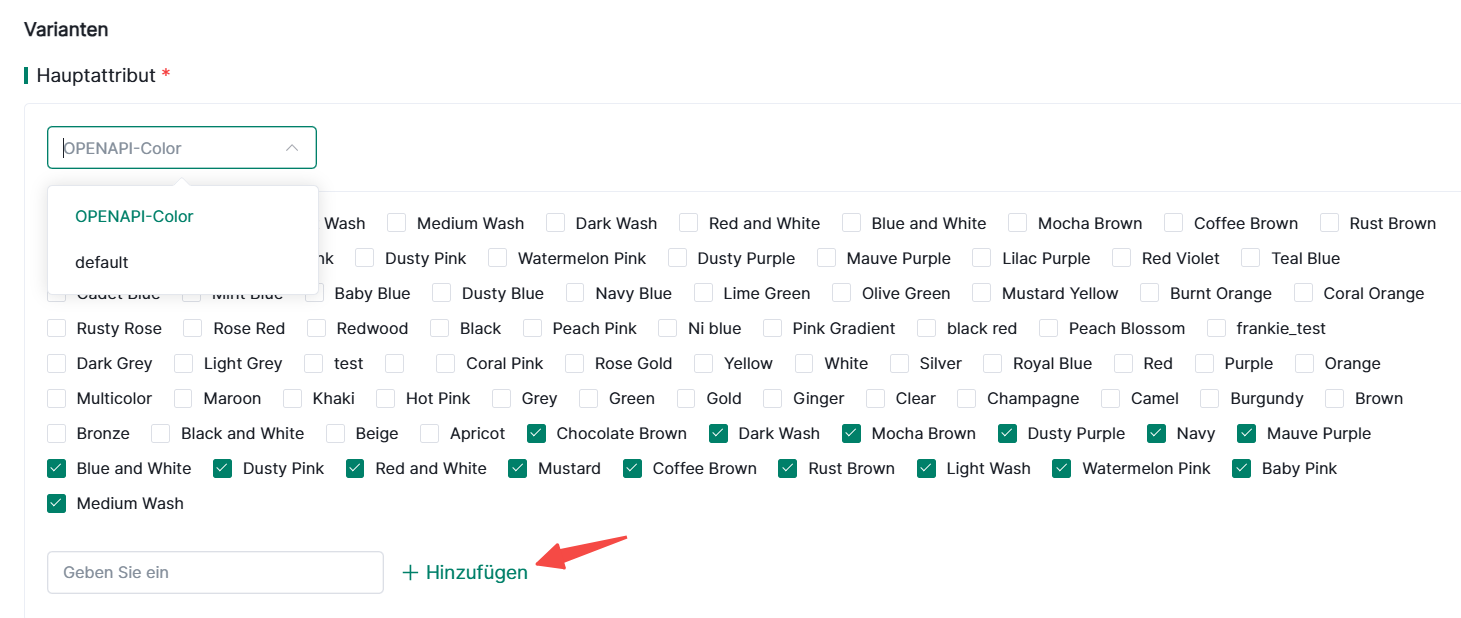This screenshot has width=1461, height=618.
Task: Click the plus icon beside Hinzufügen
Action: tap(409, 573)
